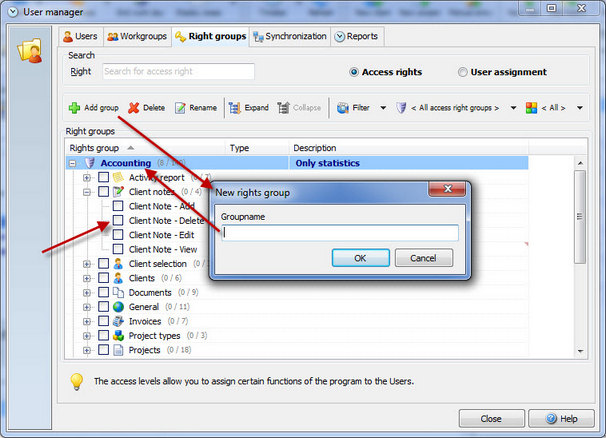
Task: Tick the Client Note - Edit checkbox
Action: pos(118,235)
